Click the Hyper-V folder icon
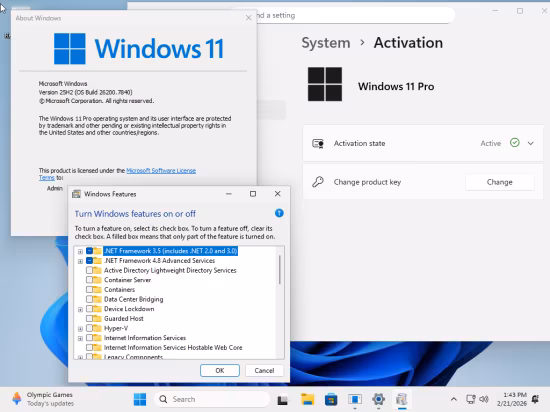The width and height of the screenshot is (550, 412). coord(98,328)
